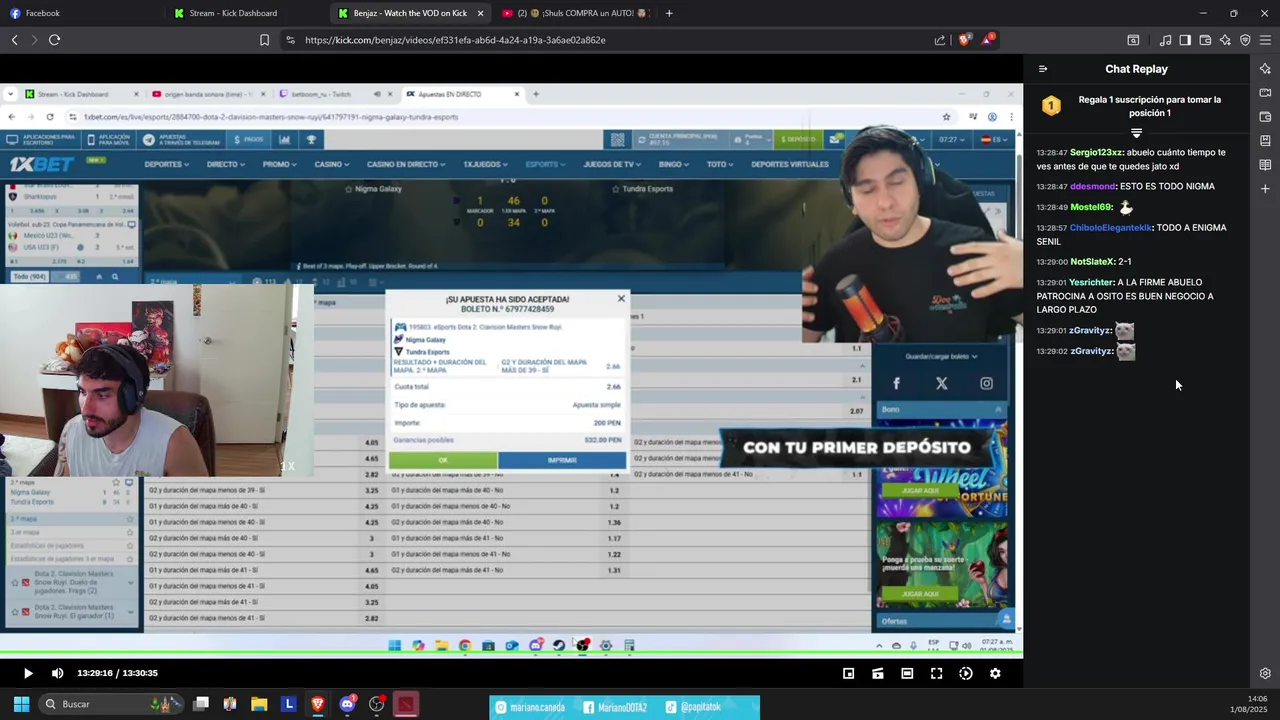Open Sergio123xz user profile in chat

point(1097,153)
